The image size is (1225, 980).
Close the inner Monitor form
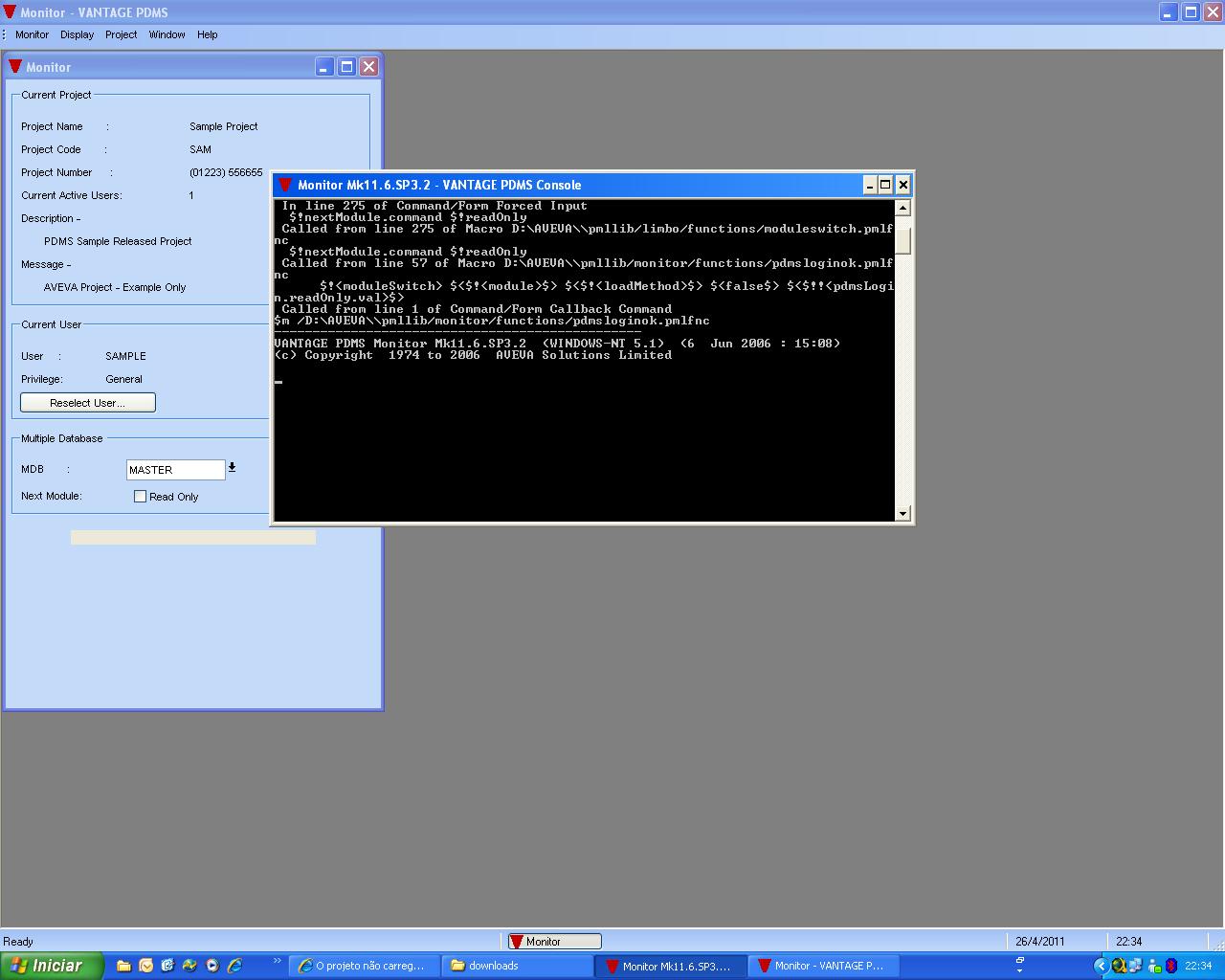click(x=369, y=66)
